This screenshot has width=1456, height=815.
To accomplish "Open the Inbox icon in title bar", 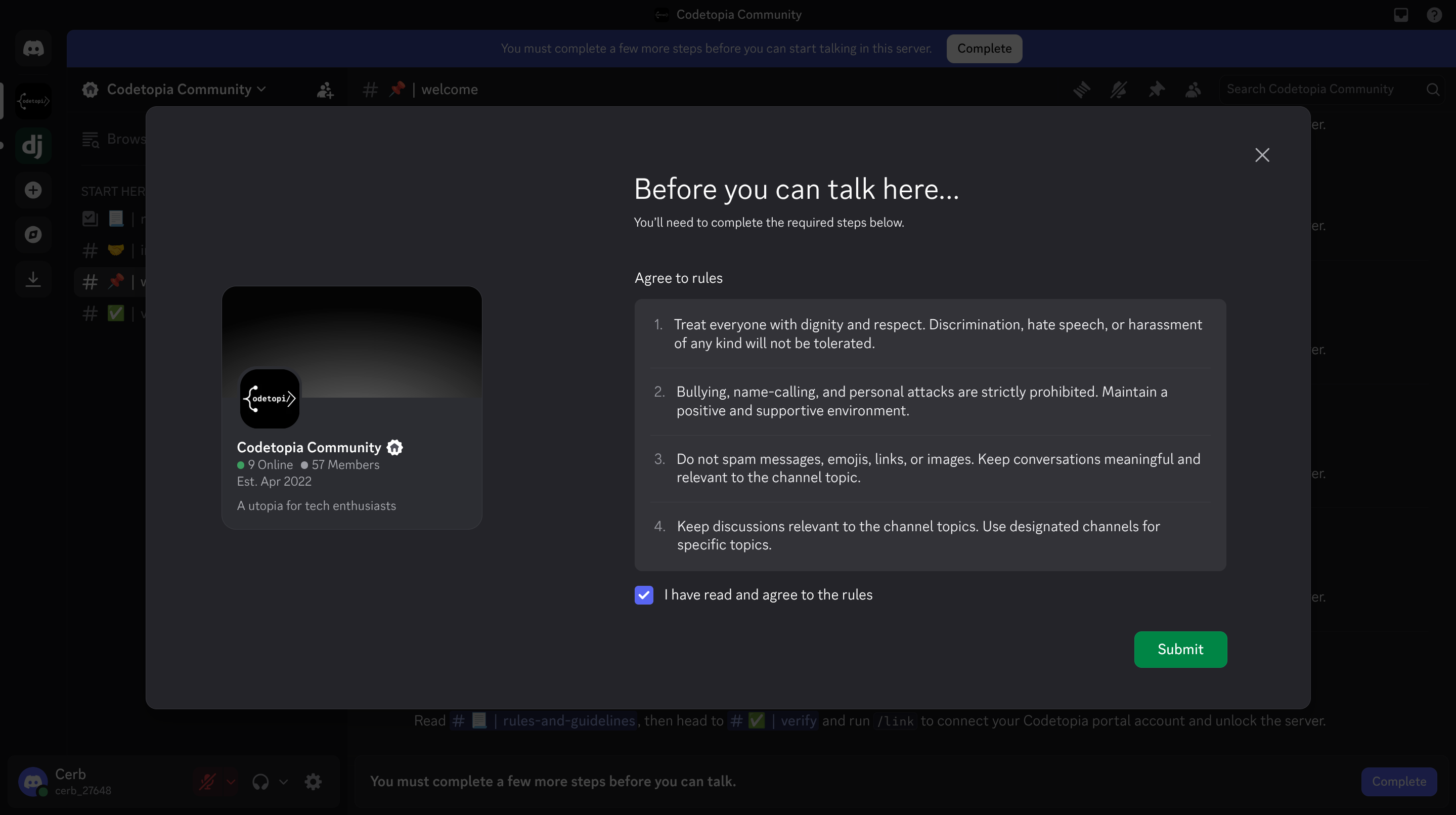I will coord(1400,15).
